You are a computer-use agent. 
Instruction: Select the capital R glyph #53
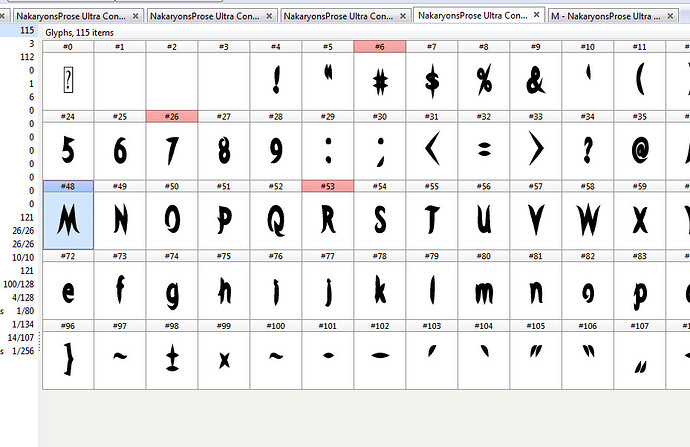[x=328, y=220]
